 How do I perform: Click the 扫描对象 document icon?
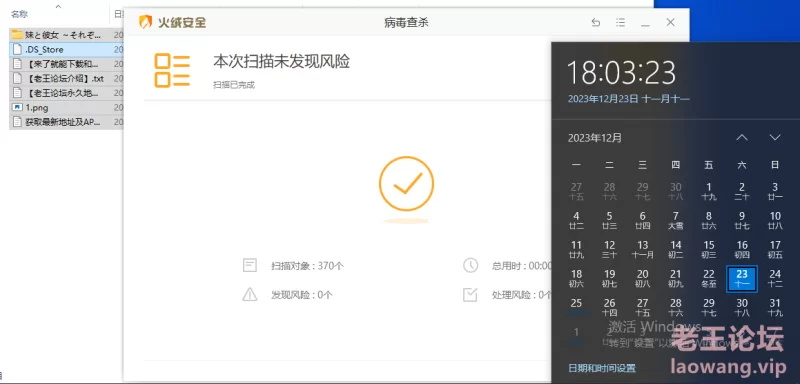[x=249, y=266]
